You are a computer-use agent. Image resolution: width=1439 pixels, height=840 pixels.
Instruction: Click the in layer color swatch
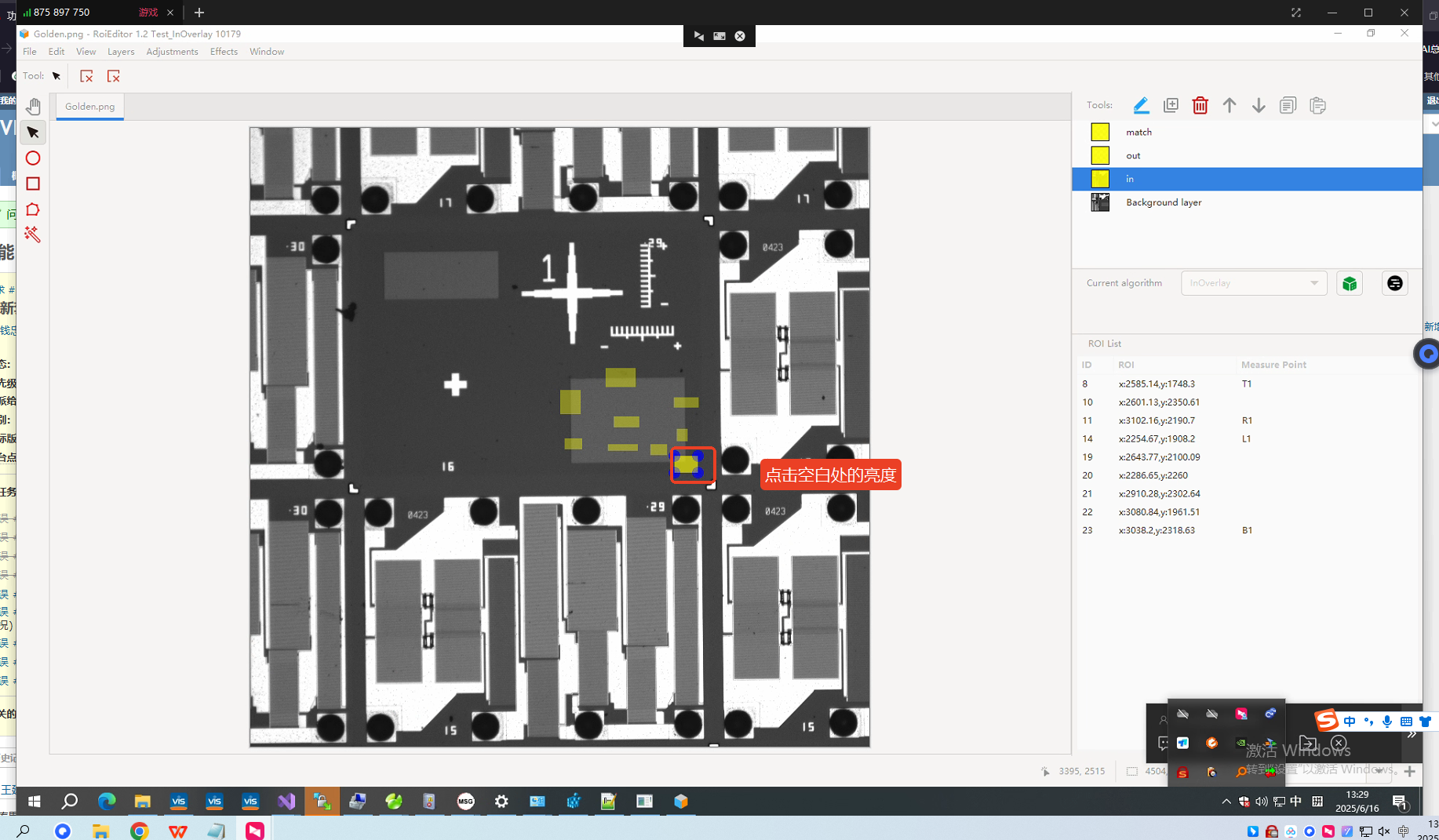[x=1100, y=179]
